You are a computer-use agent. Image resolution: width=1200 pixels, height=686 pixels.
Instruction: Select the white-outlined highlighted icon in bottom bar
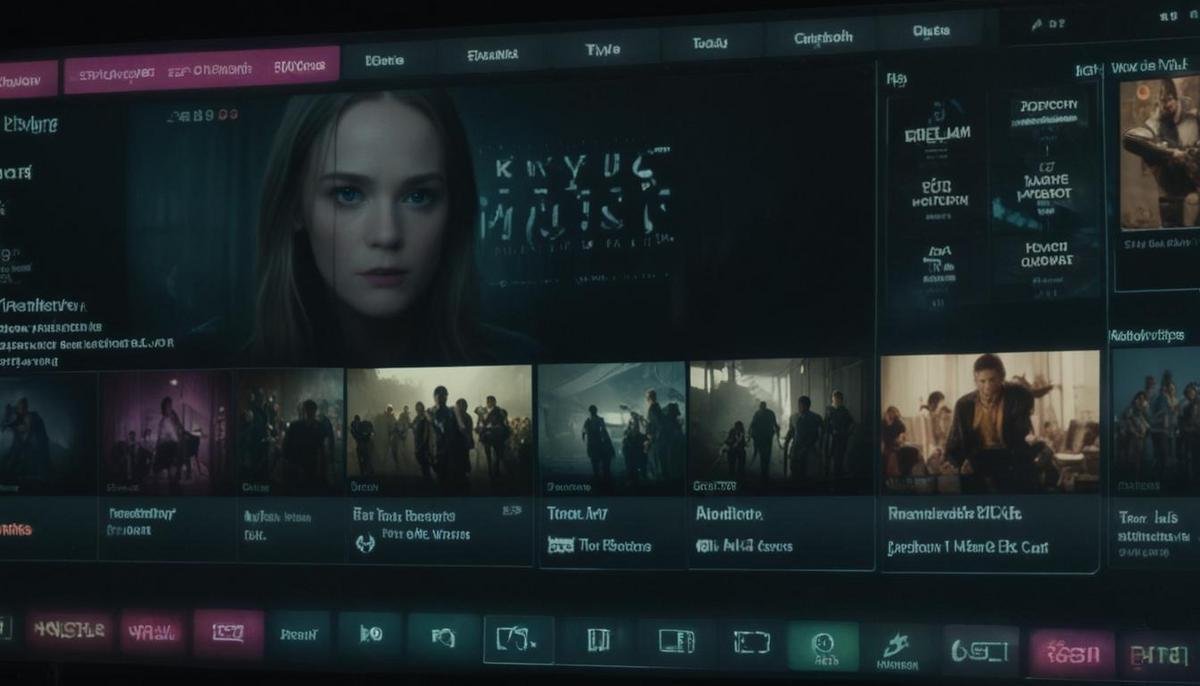518,639
